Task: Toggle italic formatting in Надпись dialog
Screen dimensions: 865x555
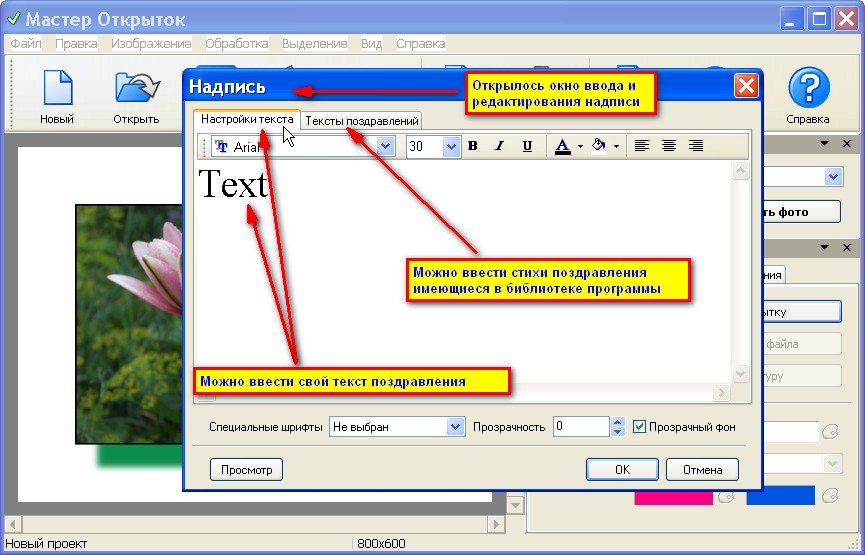Action: tap(499, 146)
